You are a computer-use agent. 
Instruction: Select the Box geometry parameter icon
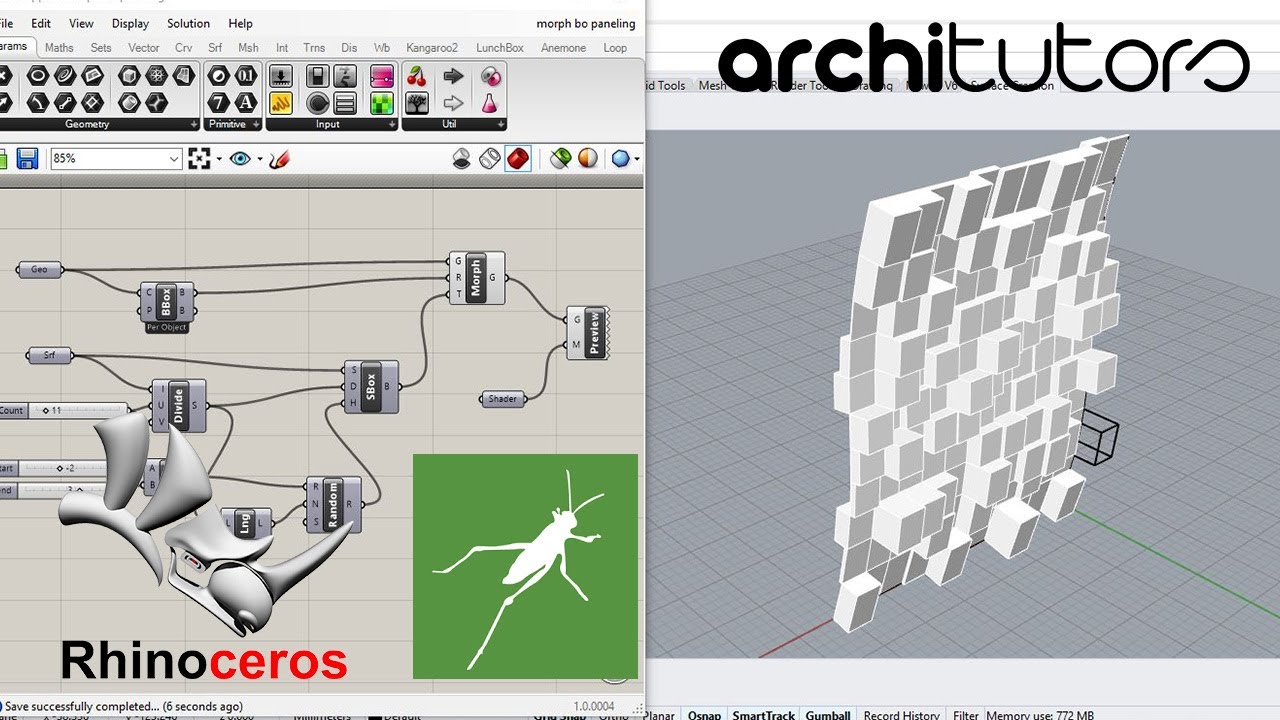[129, 76]
